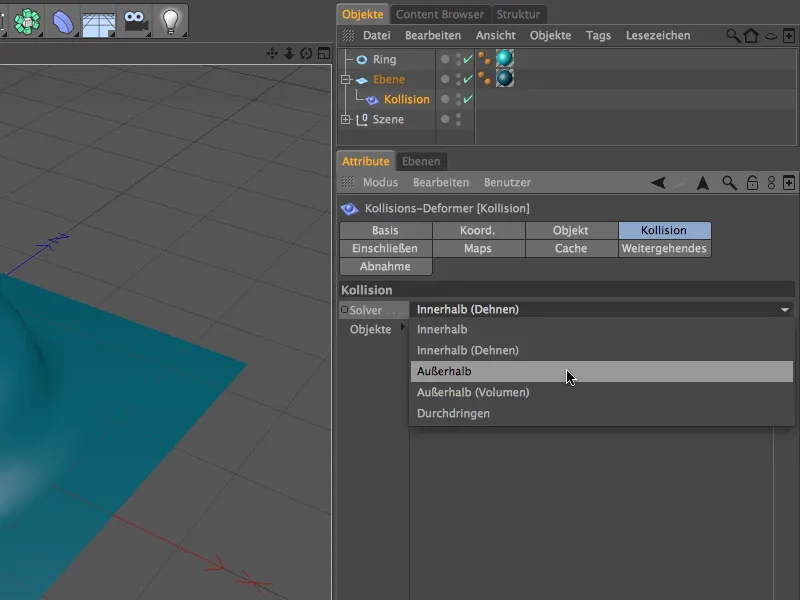This screenshot has width=800, height=600.
Task: Open the Objekt parameter tab
Action: 571,230
